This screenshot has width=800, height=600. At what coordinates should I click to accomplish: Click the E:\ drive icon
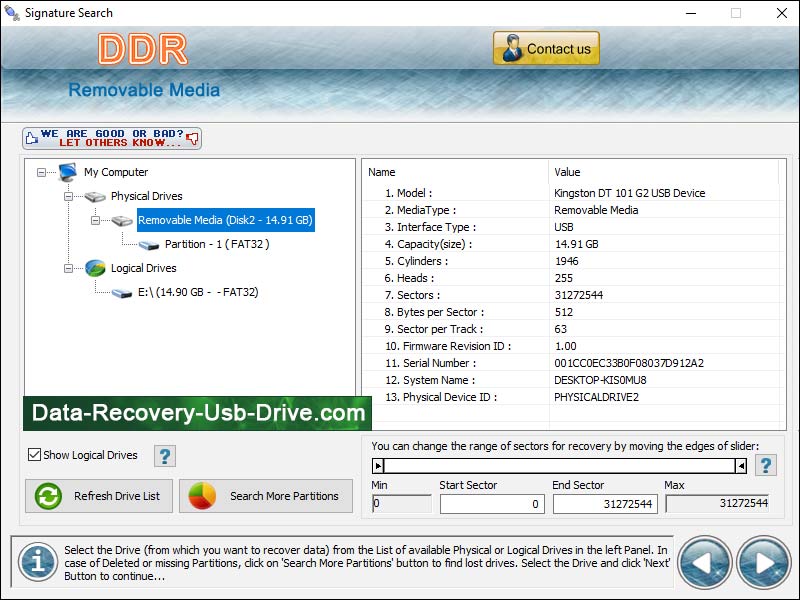tap(122, 293)
